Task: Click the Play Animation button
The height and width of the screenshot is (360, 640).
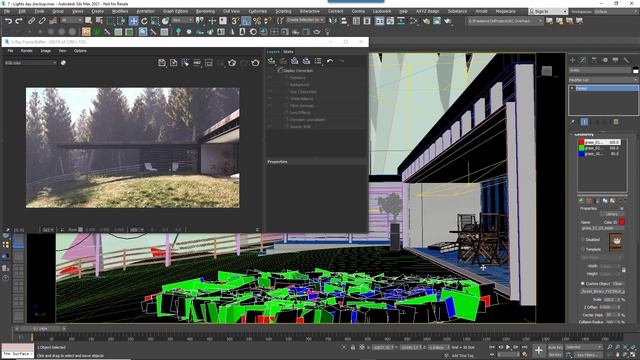Action: (508, 347)
